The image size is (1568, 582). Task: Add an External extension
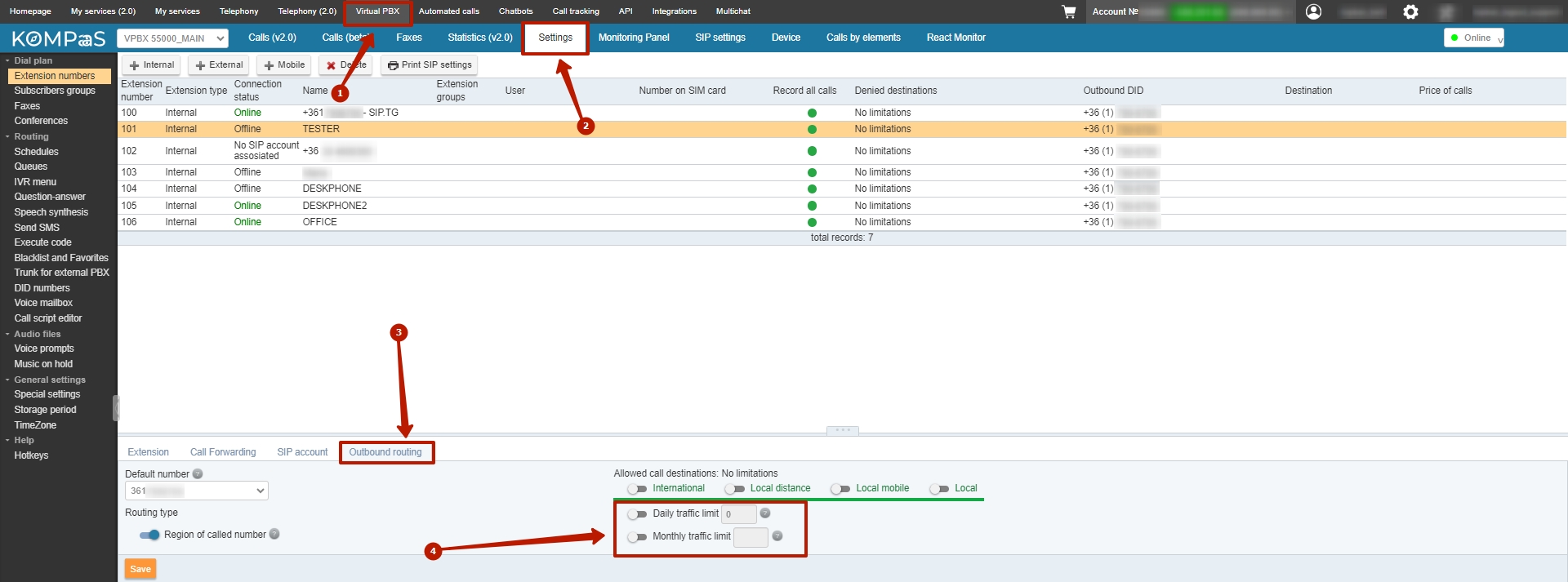click(220, 65)
